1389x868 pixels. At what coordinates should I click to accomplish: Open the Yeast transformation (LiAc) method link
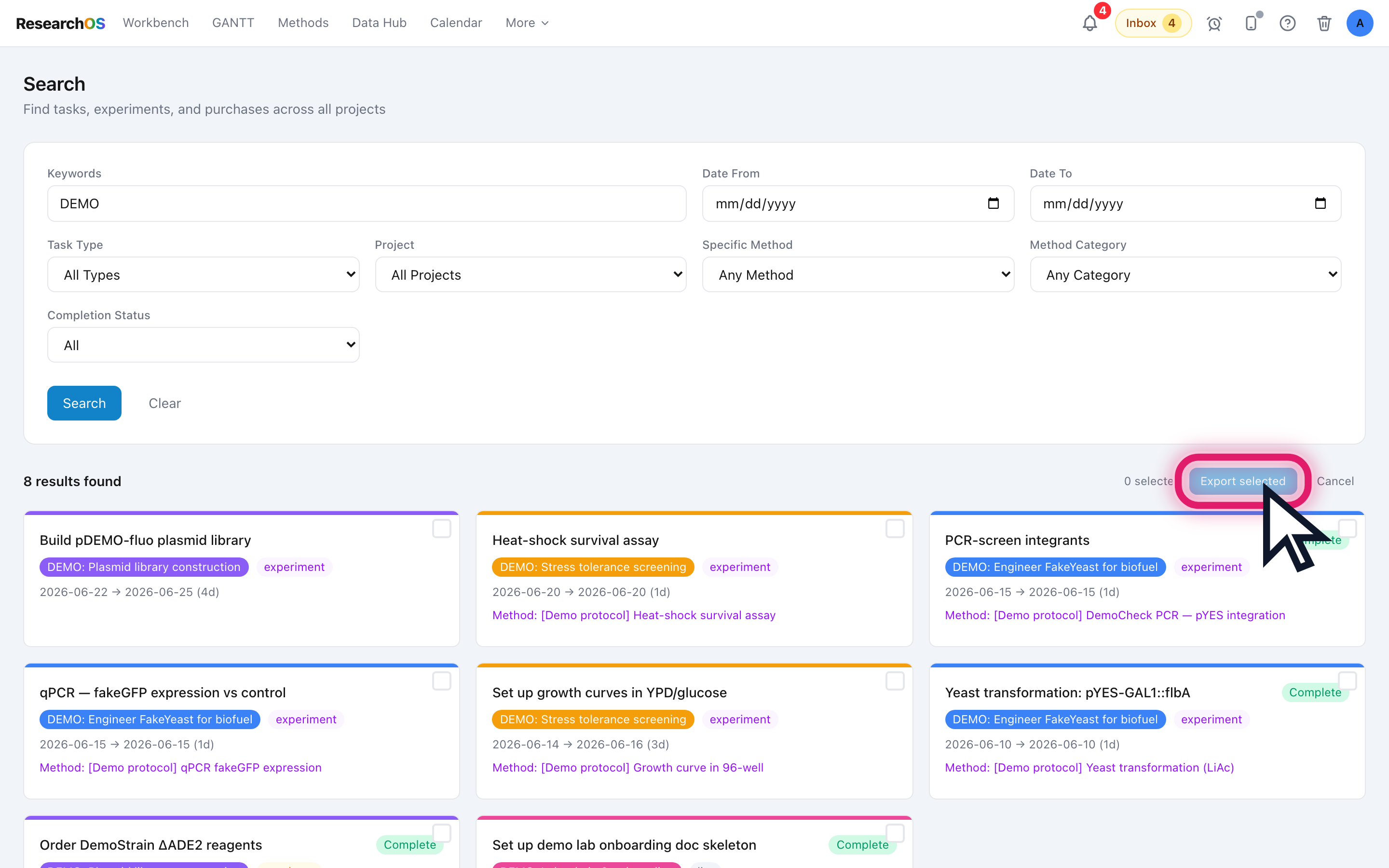(1089, 768)
